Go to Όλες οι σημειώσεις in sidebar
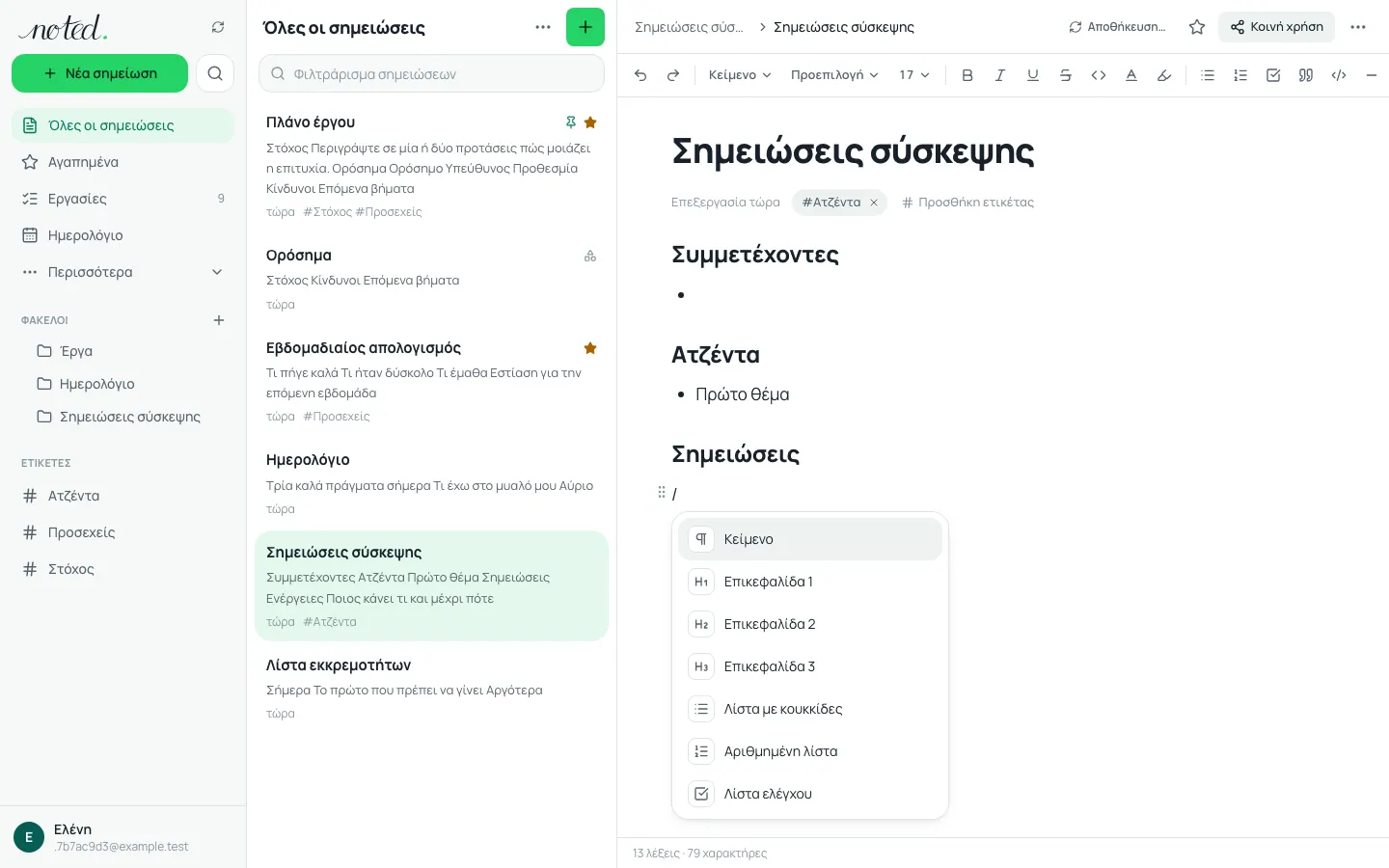Screen dimensions: 1389x868 click(x=123, y=125)
